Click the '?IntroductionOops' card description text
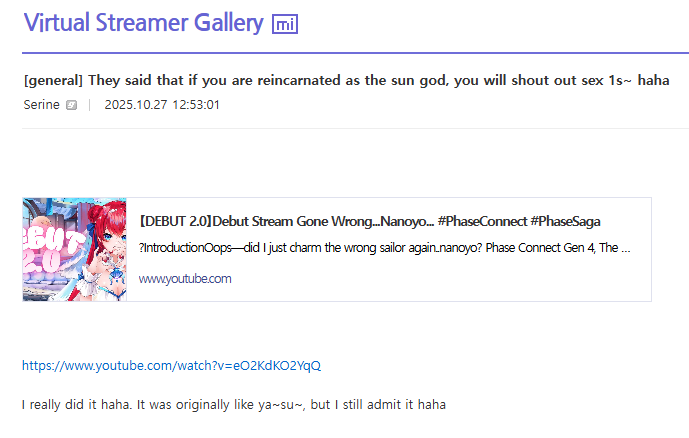The image size is (689, 438). click(x=185, y=248)
